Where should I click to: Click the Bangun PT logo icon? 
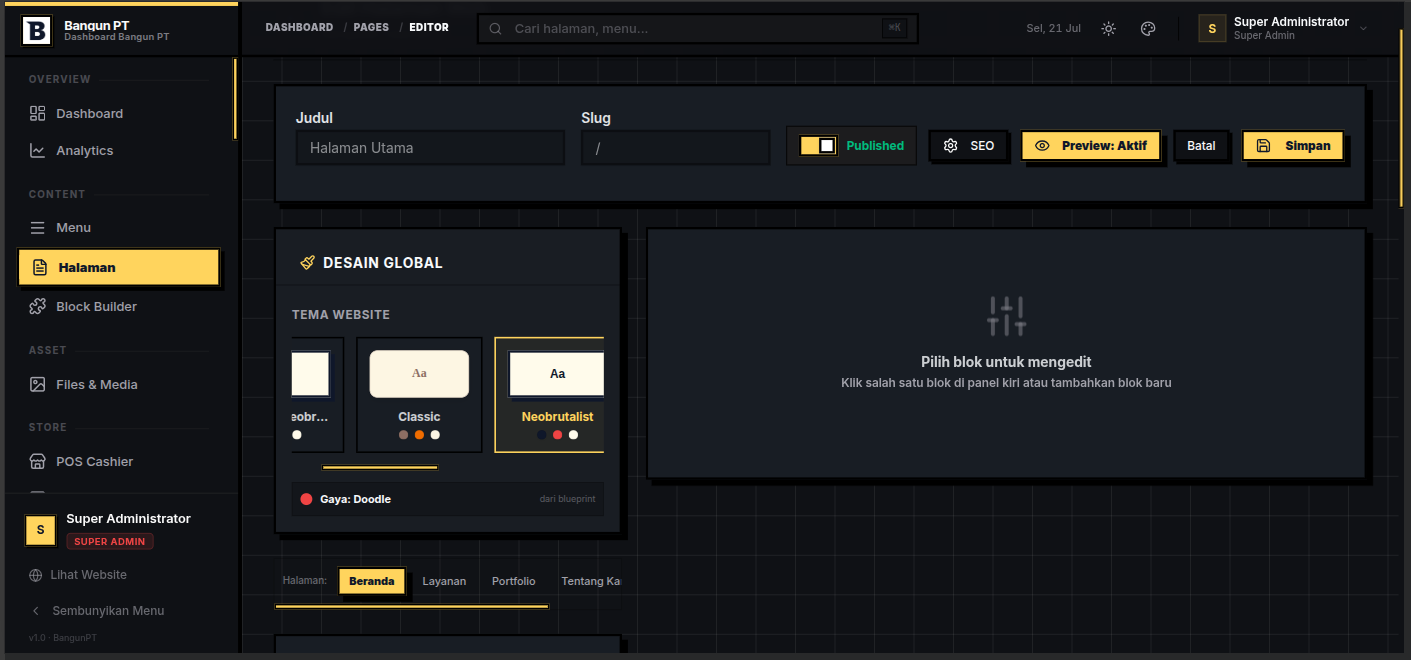36,30
